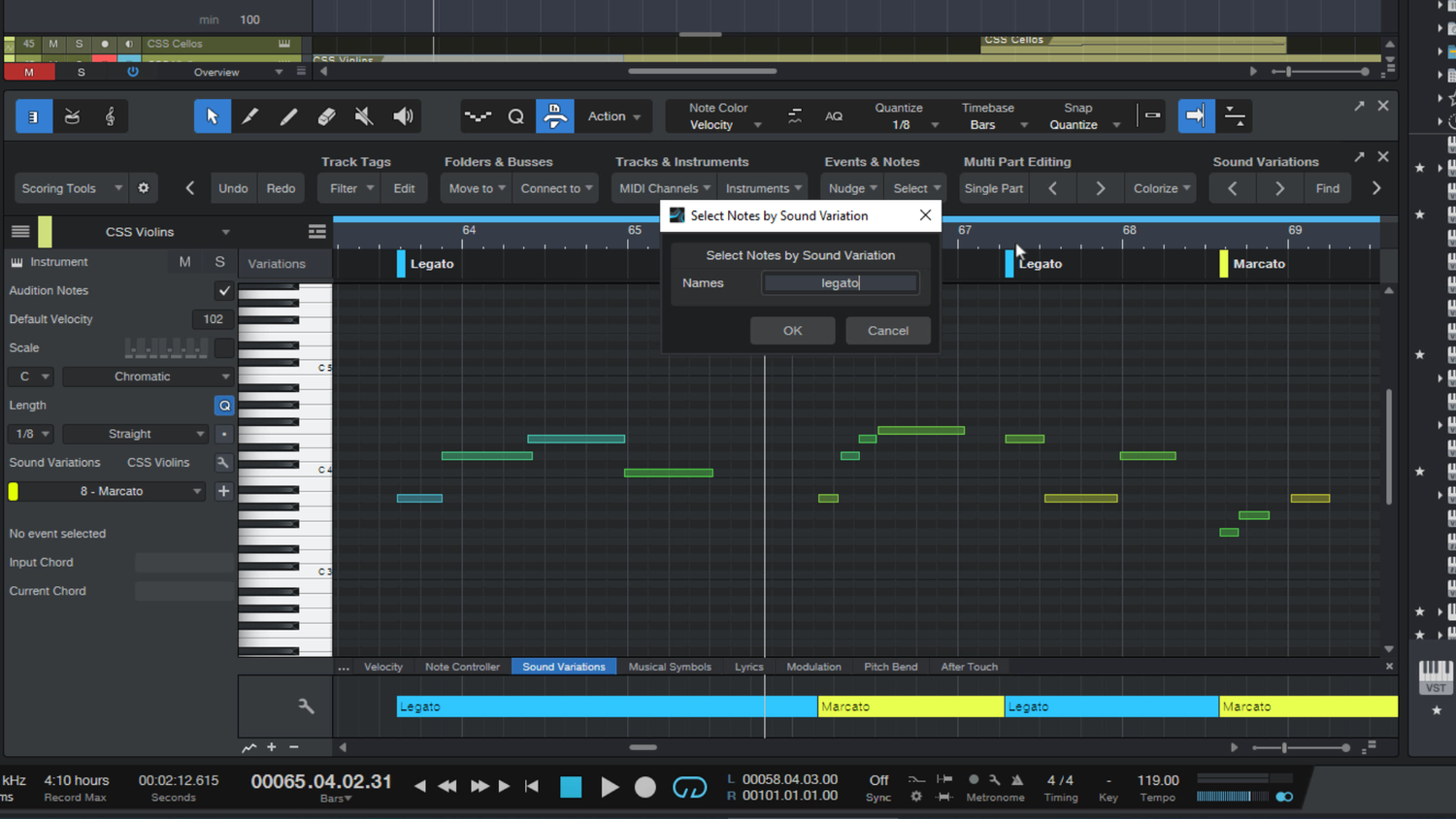Select the Mute tool

(363, 115)
